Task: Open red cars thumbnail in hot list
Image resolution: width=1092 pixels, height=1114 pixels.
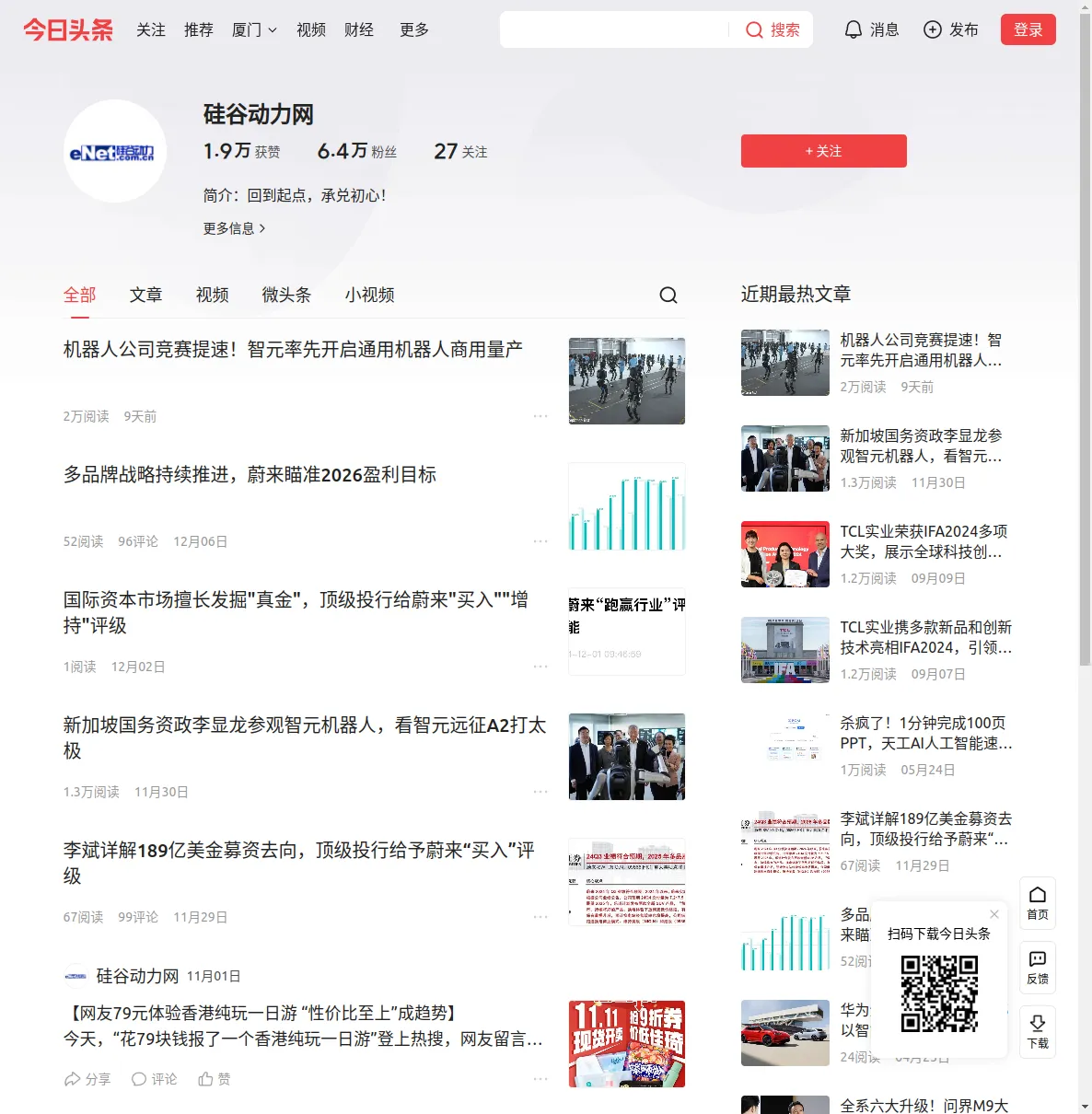Action: pos(785,1033)
